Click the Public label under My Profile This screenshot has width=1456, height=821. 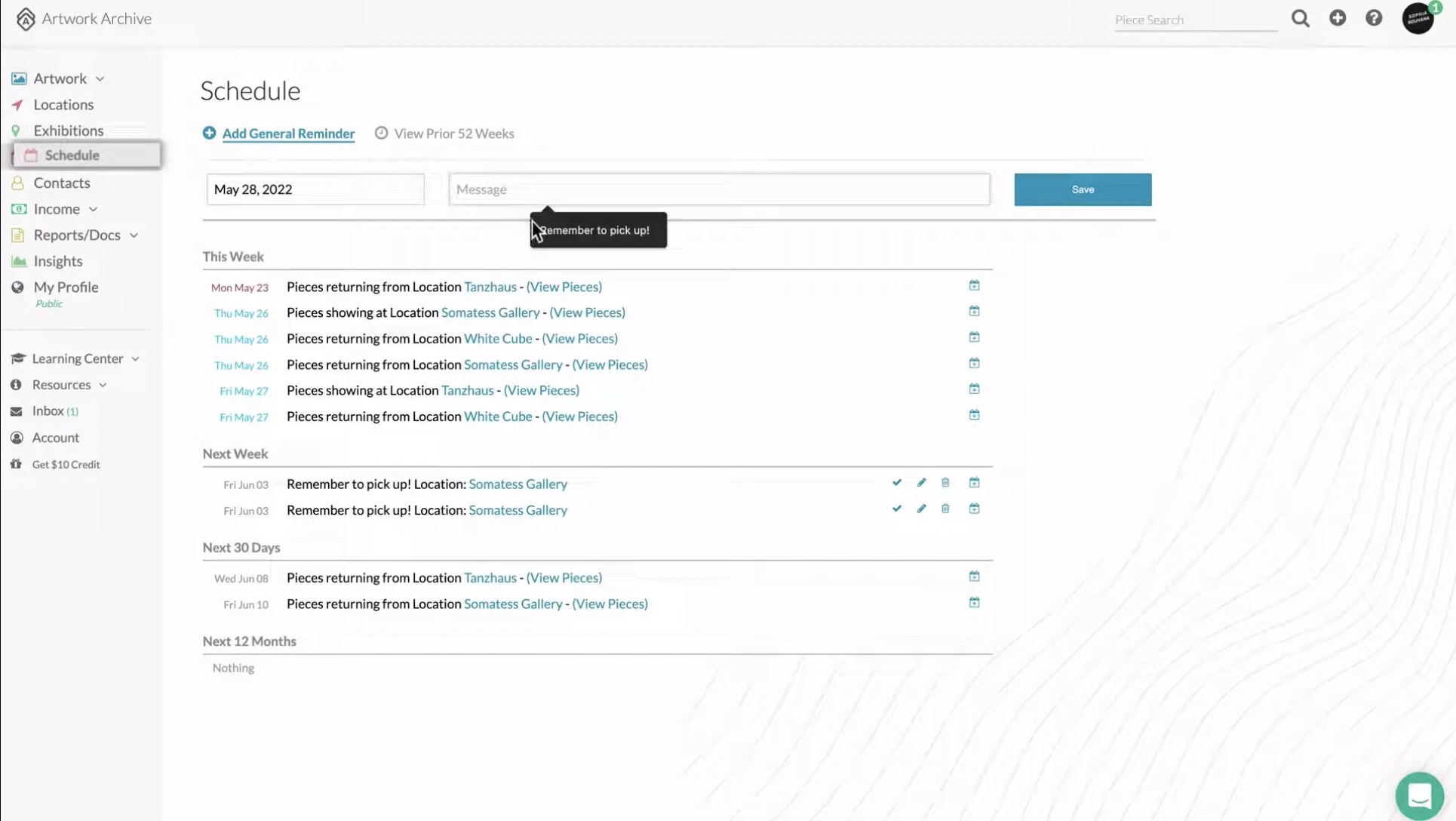pyautogui.click(x=49, y=304)
